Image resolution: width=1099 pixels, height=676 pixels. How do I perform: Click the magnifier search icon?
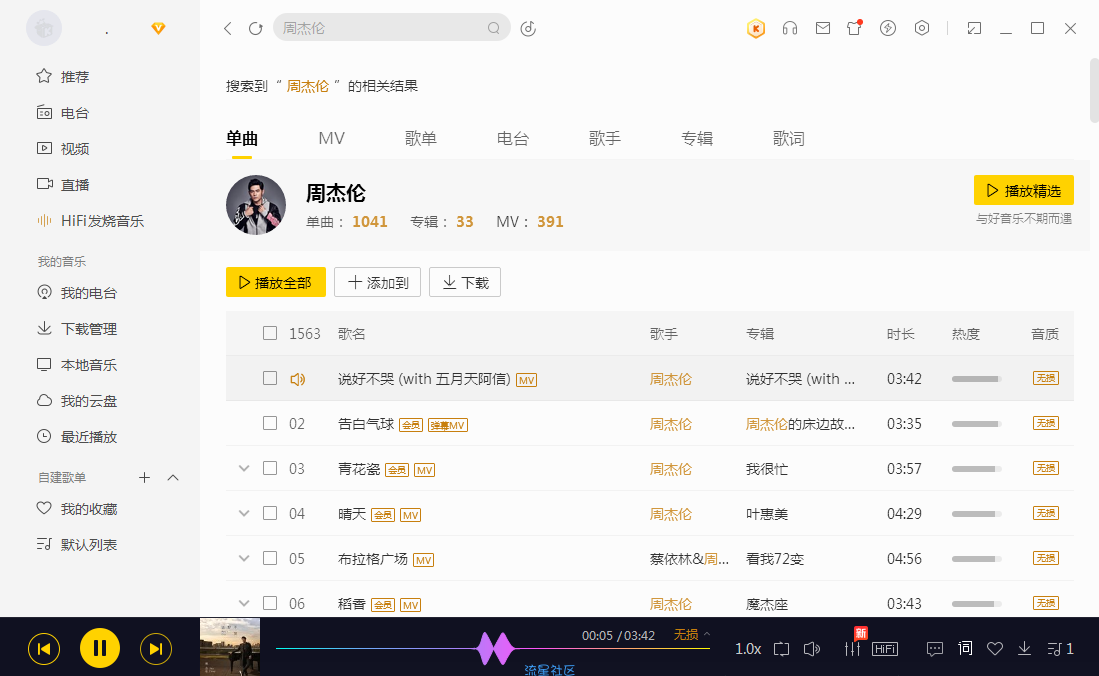click(494, 28)
